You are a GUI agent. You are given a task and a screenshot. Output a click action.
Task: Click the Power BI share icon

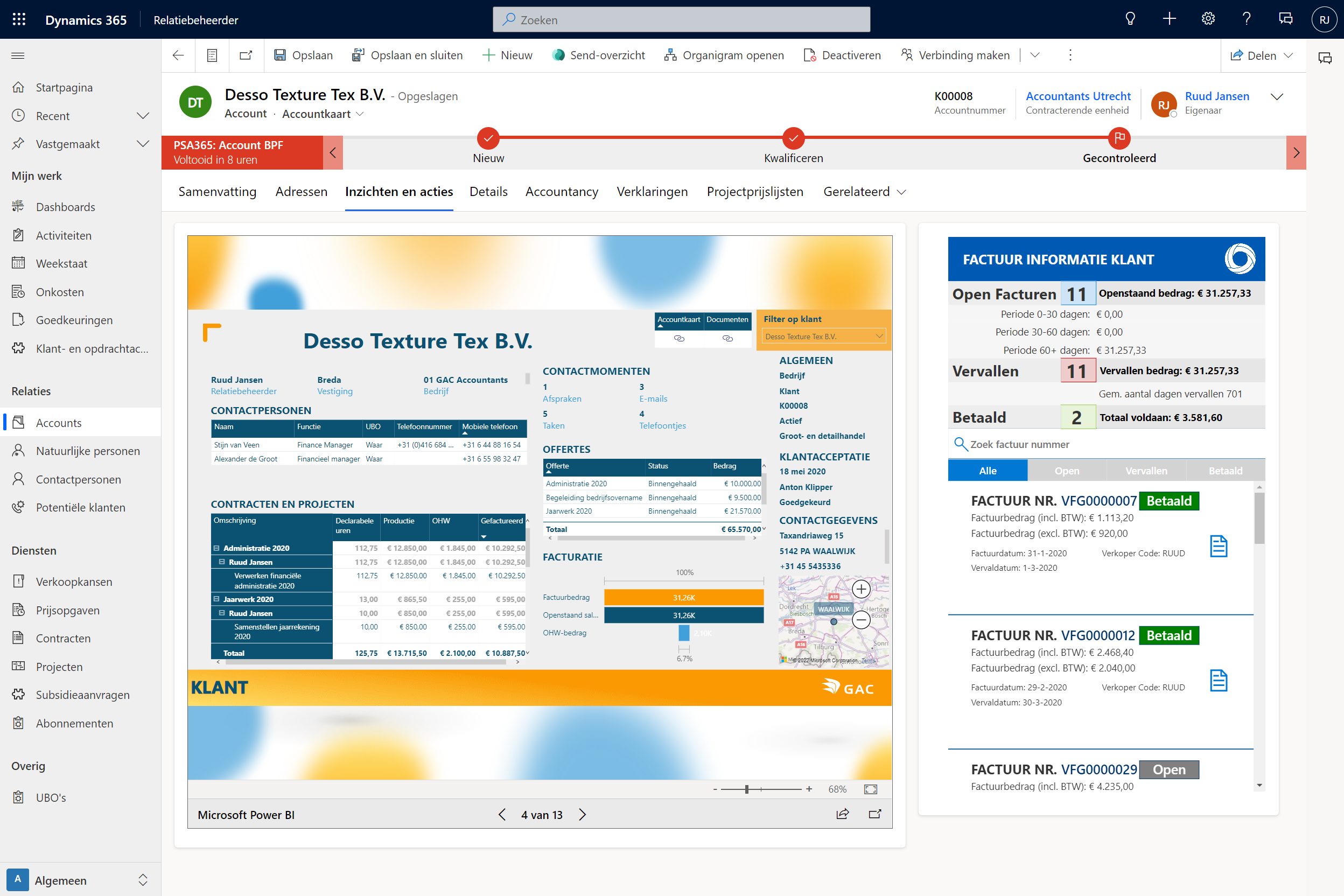pyautogui.click(x=842, y=814)
